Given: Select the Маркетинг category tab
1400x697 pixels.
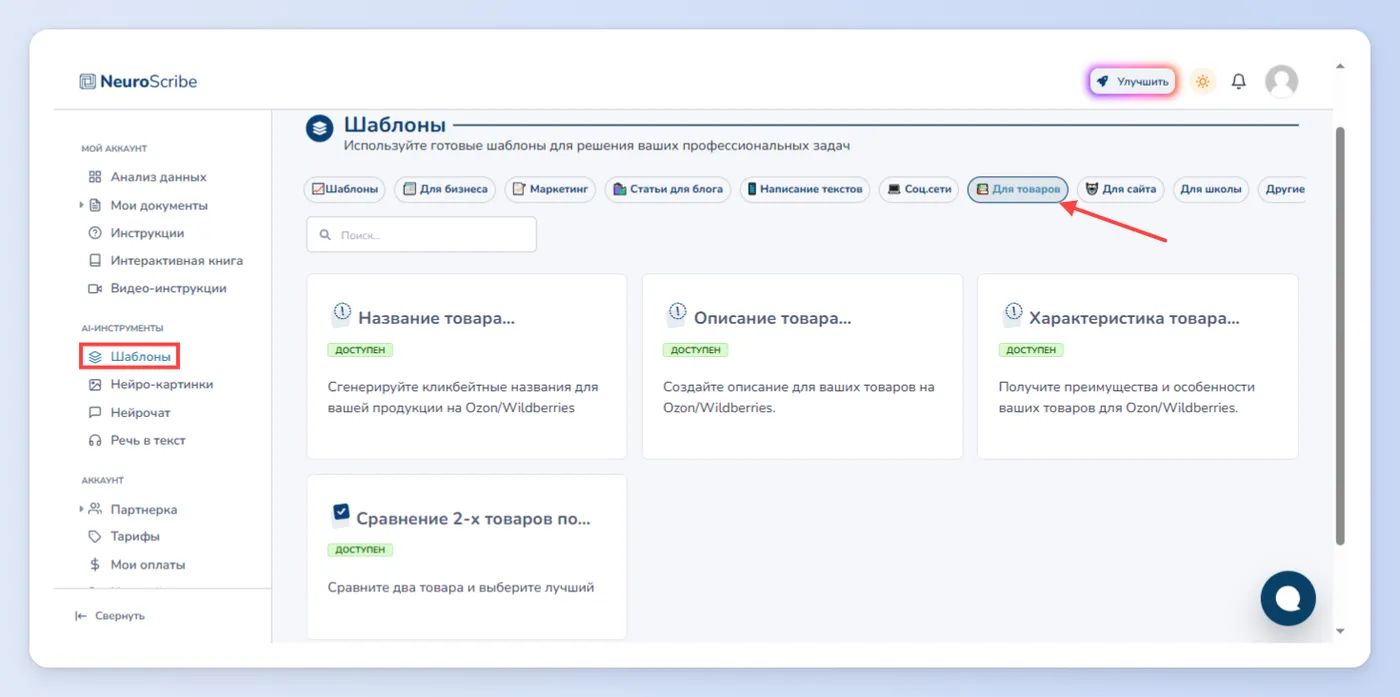Looking at the screenshot, I should click(x=550, y=189).
